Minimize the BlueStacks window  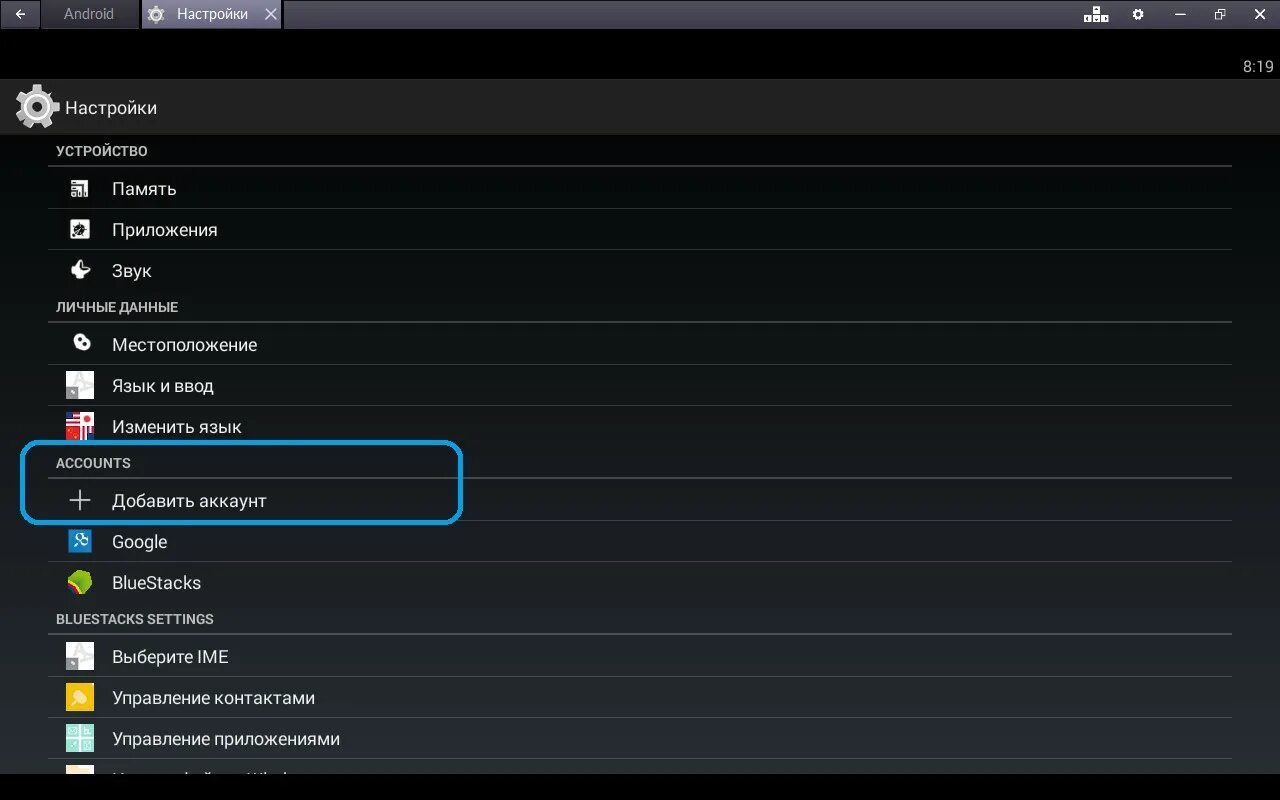coord(1181,14)
